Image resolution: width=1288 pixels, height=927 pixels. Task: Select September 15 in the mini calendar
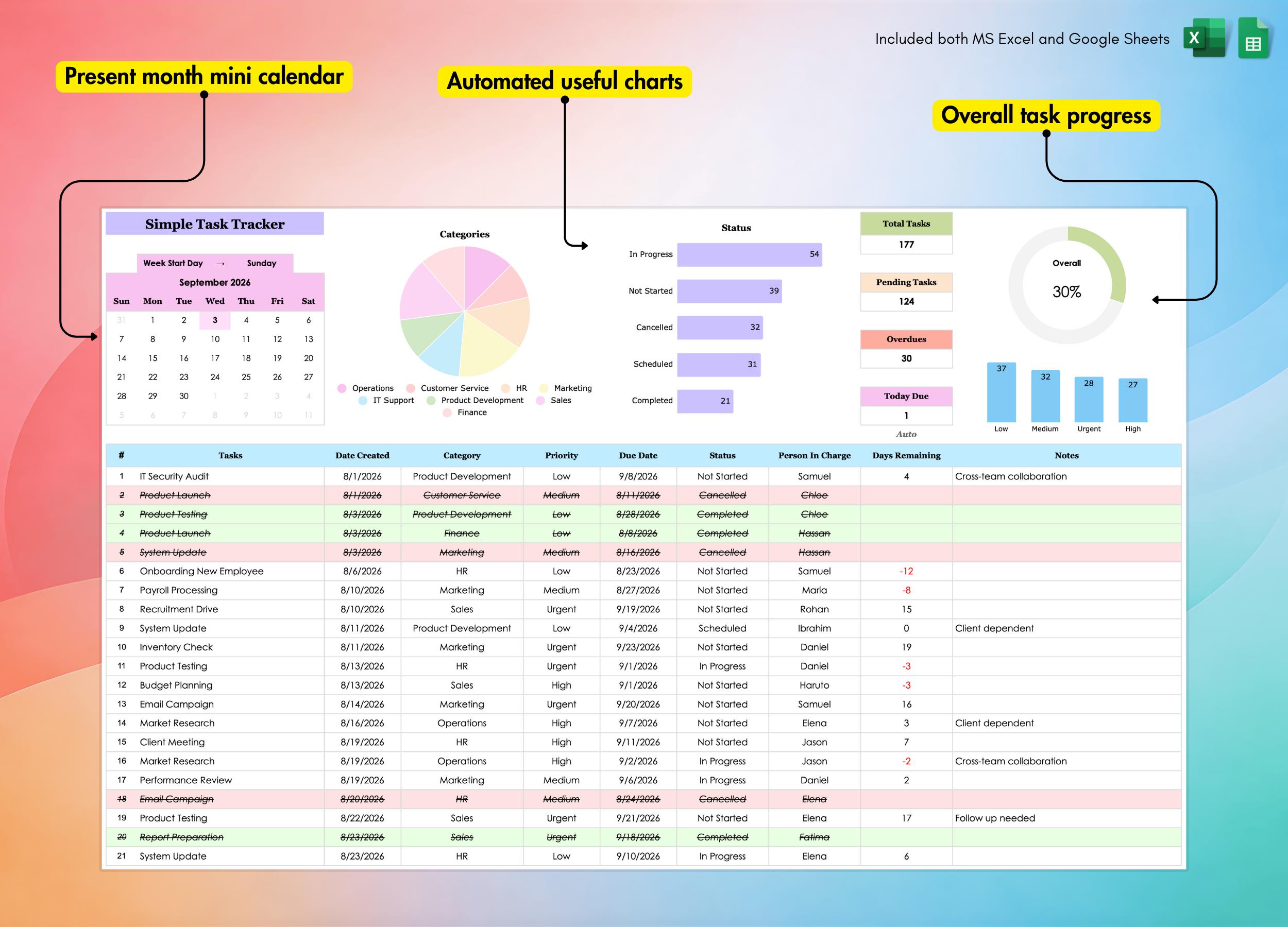[153, 358]
